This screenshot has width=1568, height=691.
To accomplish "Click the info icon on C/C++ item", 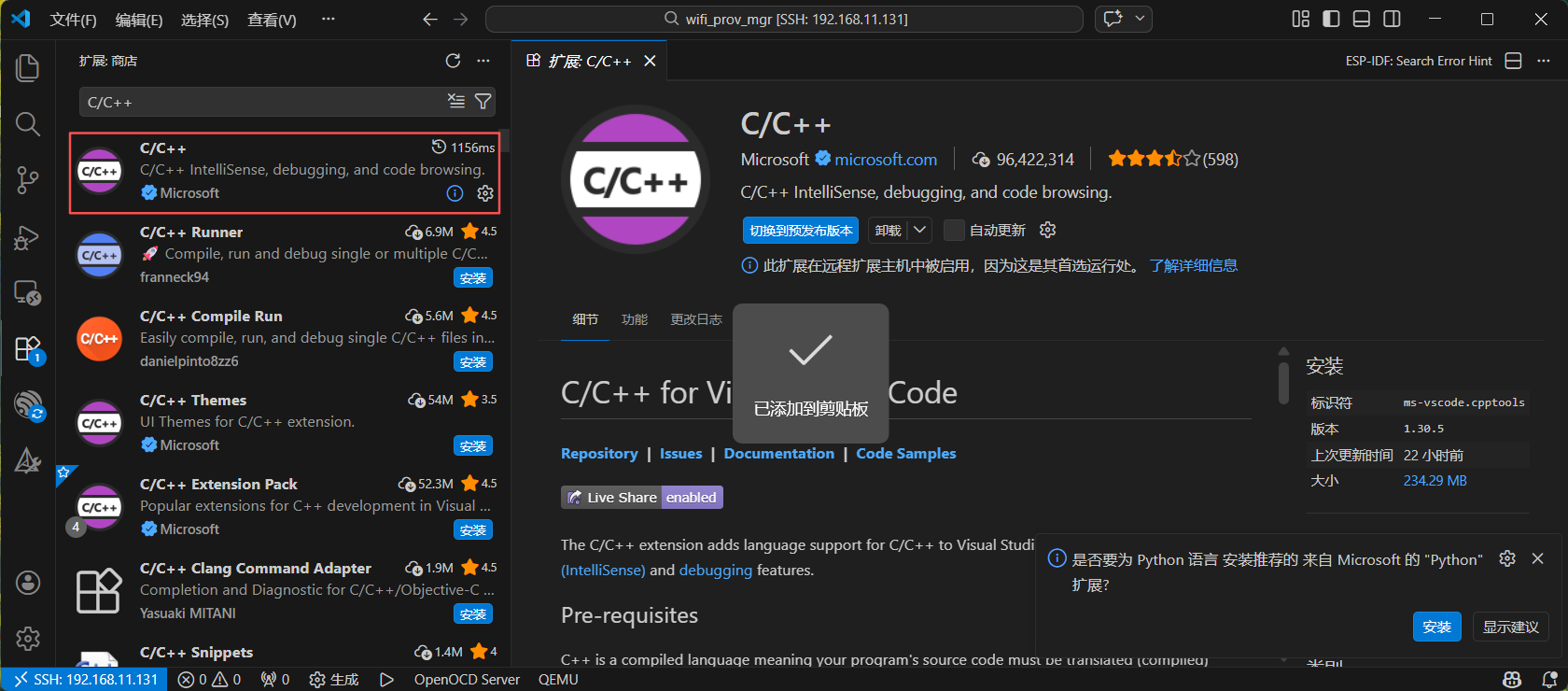I will click(x=455, y=193).
